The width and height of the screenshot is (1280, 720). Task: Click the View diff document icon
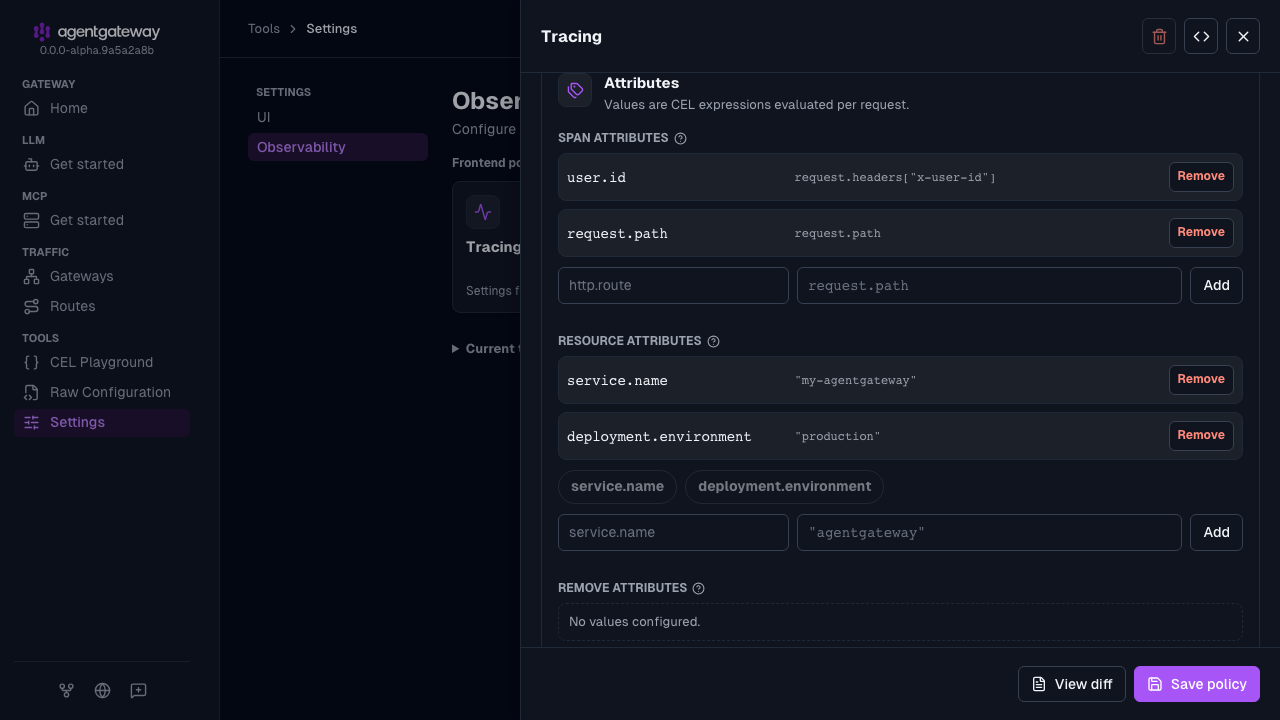click(x=1039, y=684)
